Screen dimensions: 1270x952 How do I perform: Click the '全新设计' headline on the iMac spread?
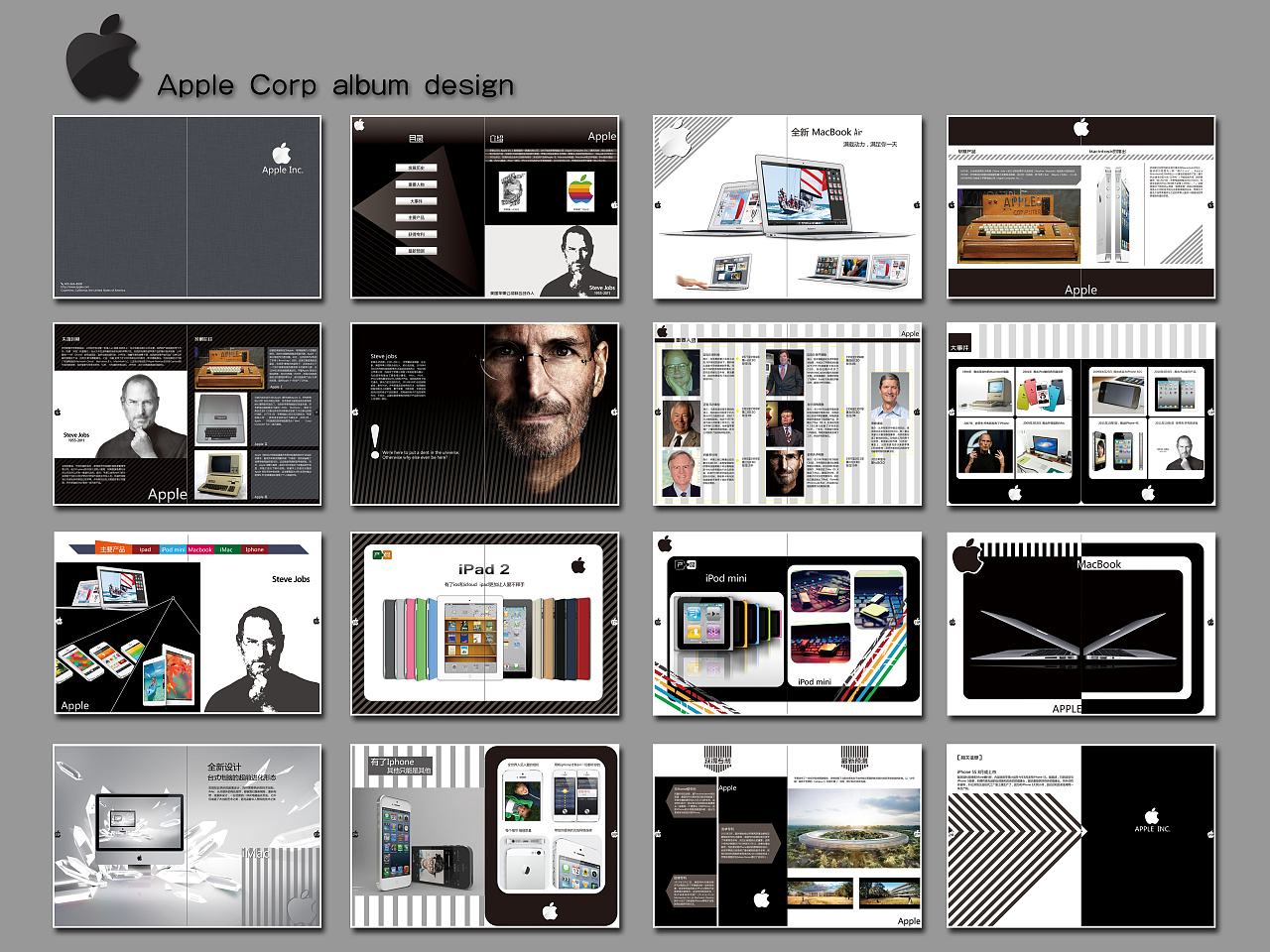(x=224, y=767)
